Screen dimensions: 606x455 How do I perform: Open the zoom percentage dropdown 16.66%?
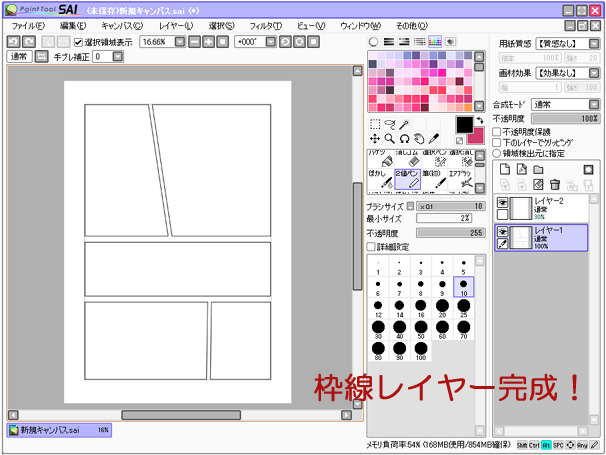tap(180, 42)
